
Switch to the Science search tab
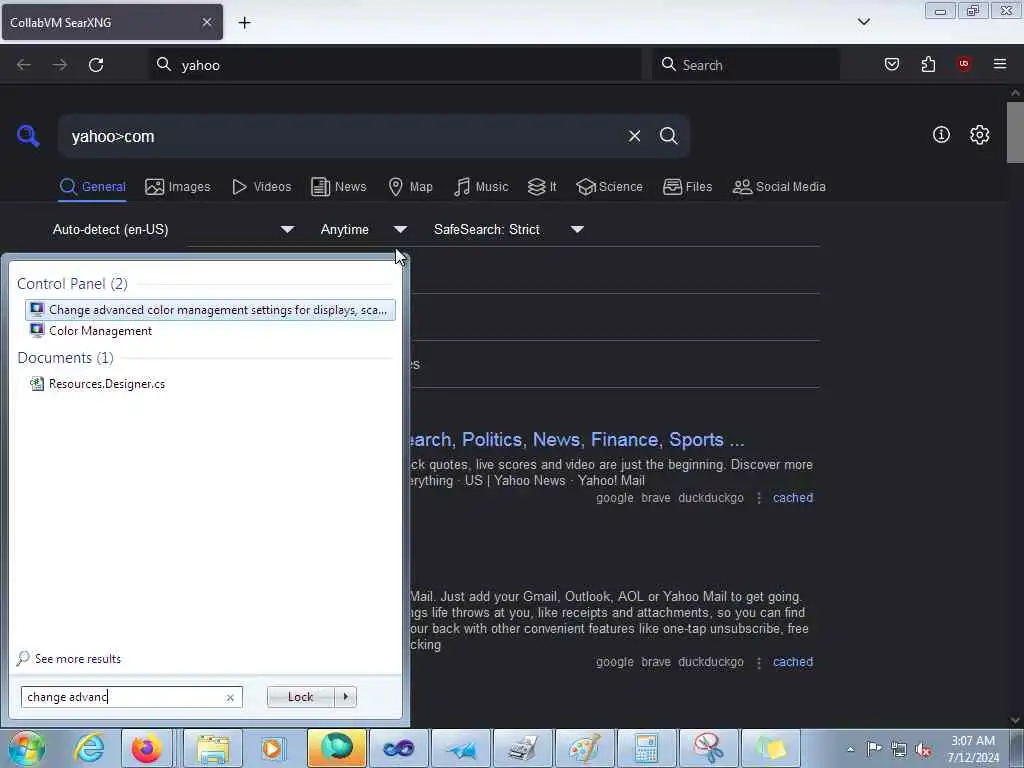pos(609,187)
